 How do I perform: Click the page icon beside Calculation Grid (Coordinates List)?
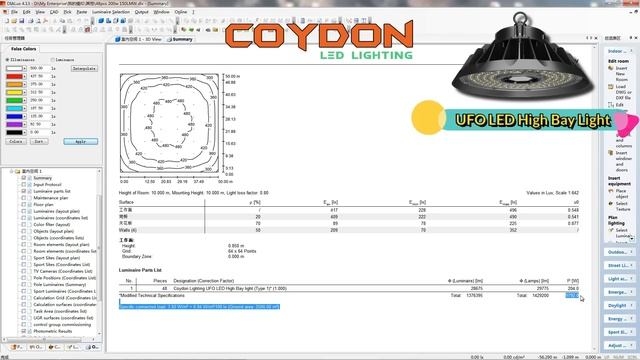point(29,298)
